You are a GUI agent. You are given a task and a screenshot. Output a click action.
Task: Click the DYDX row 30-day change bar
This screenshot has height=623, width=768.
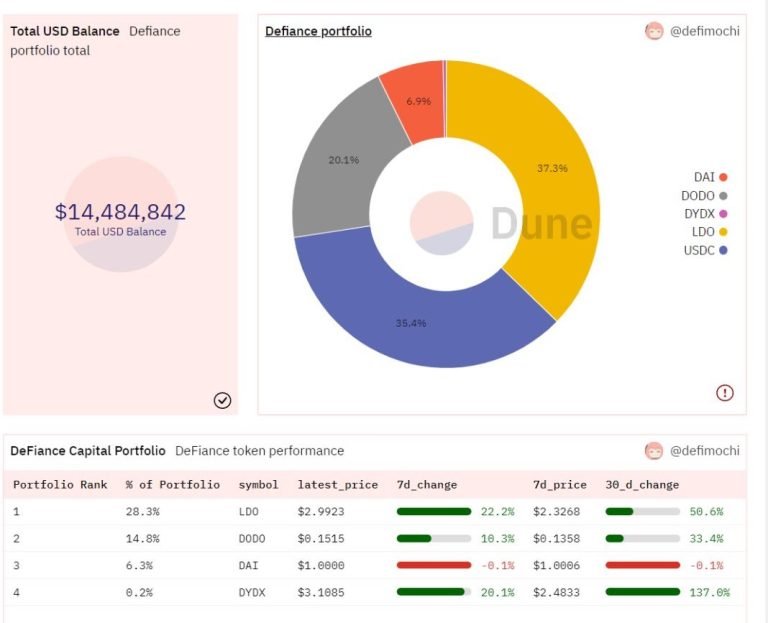643,592
